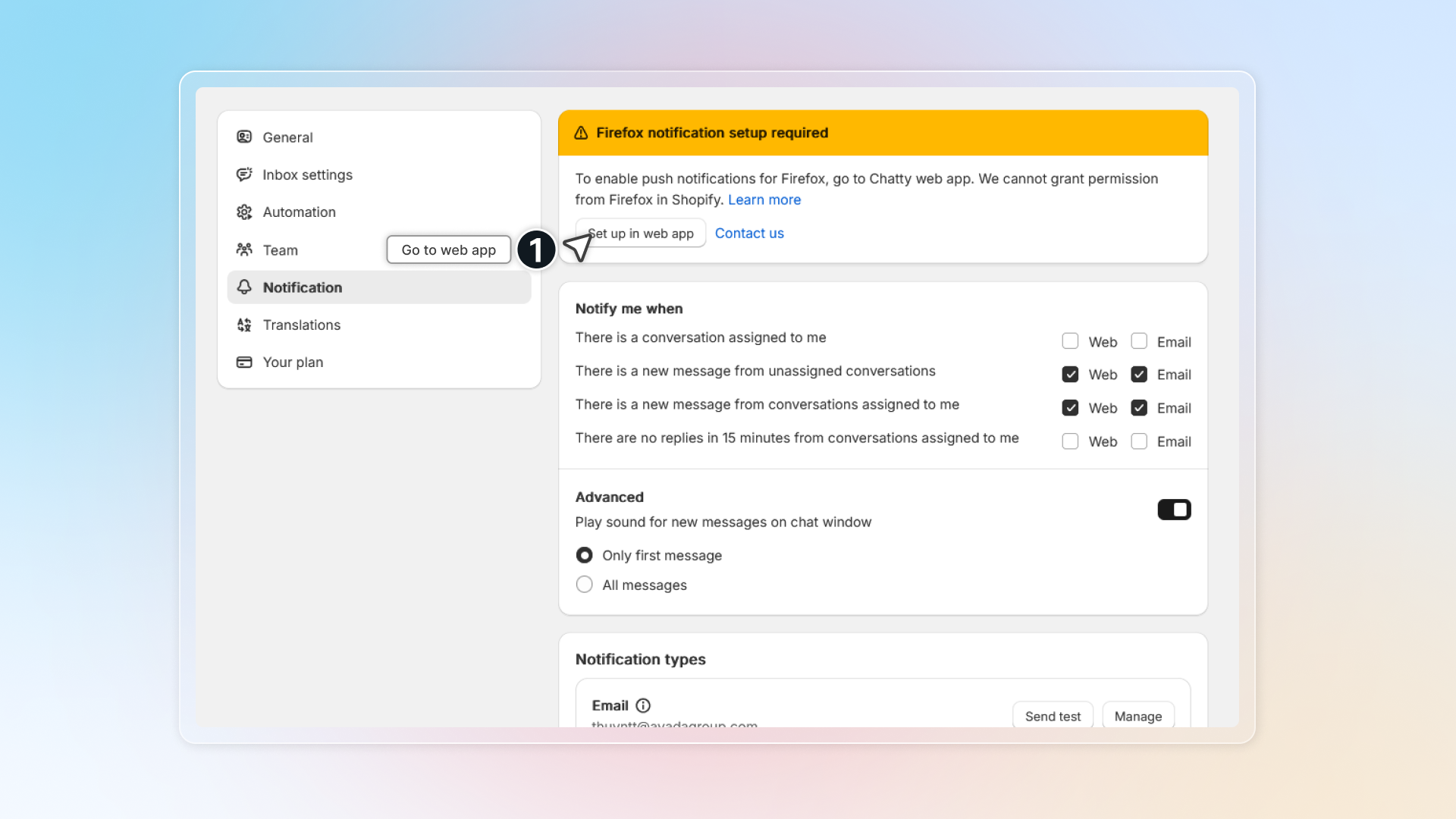The height and width of the screenshot is (819, 1456).
Task: Click the Firefox warning triangle icon
Action: pyautogui.click(x=581, y=133)
